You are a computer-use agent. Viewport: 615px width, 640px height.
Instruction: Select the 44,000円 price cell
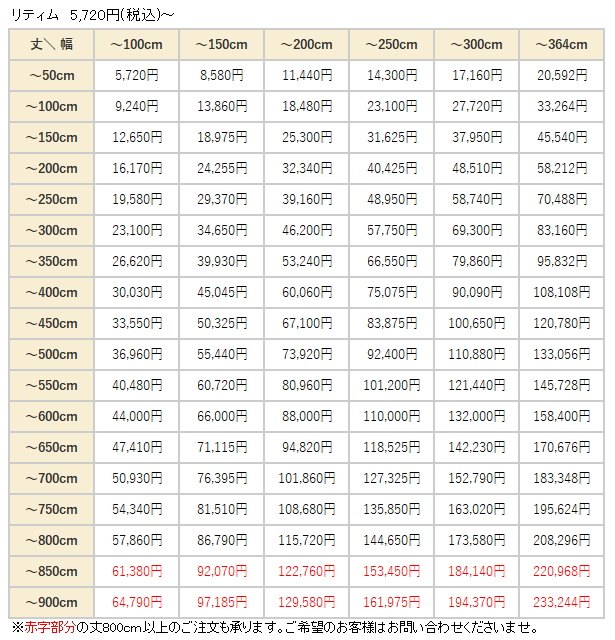tap(136, 417)
